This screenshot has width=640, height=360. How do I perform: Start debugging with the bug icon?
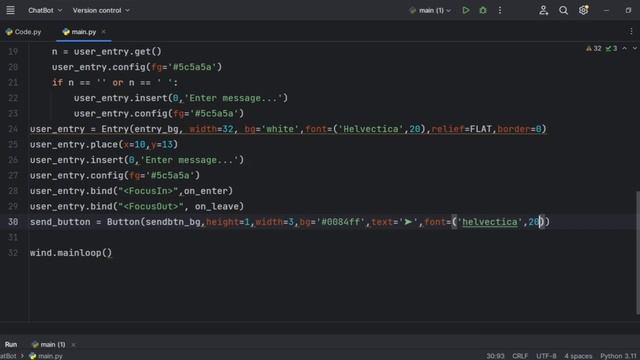pos(483,10)
